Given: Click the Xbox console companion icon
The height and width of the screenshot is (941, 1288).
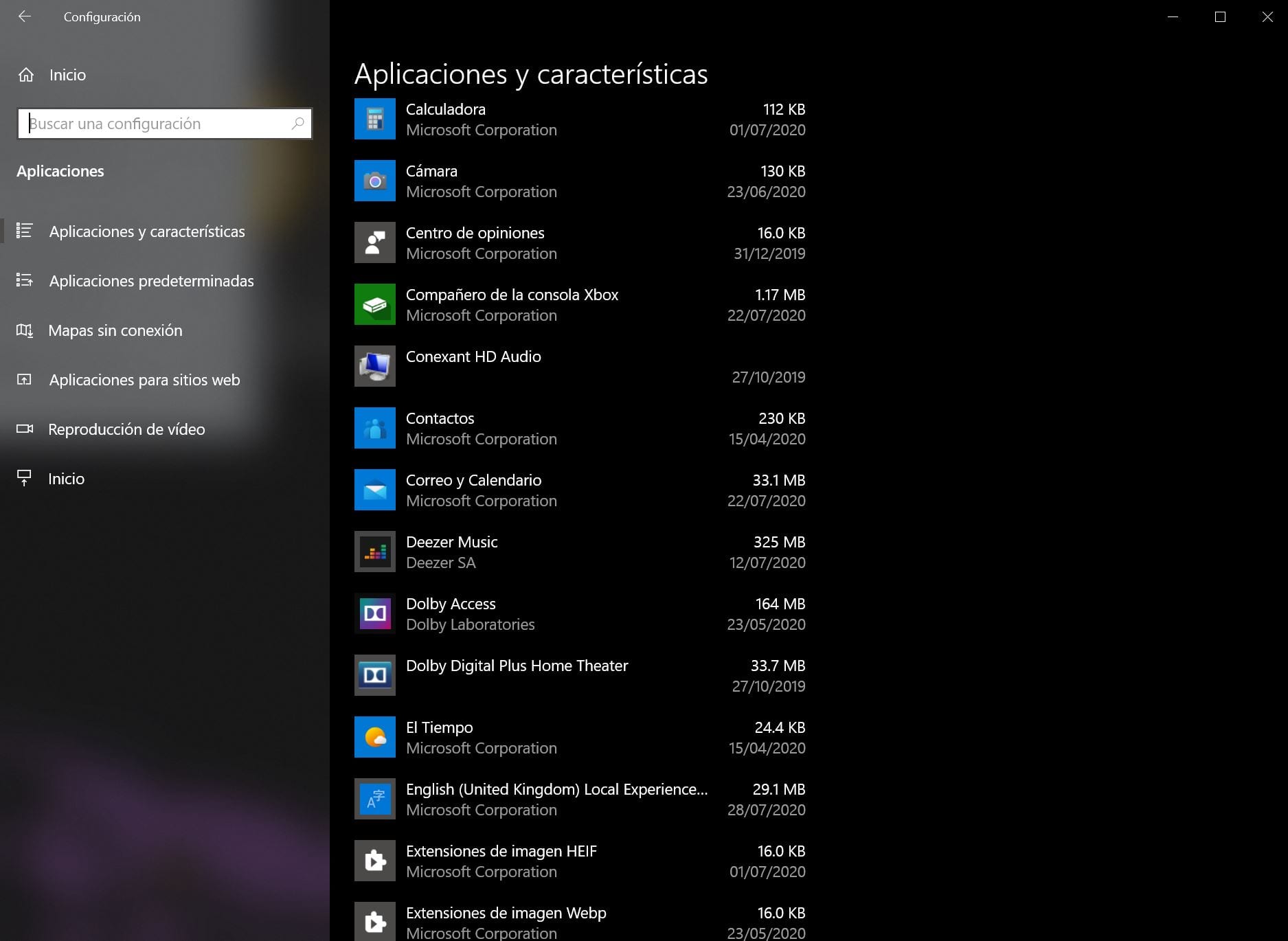Looking at the screenshot, I should coord(375,304).
